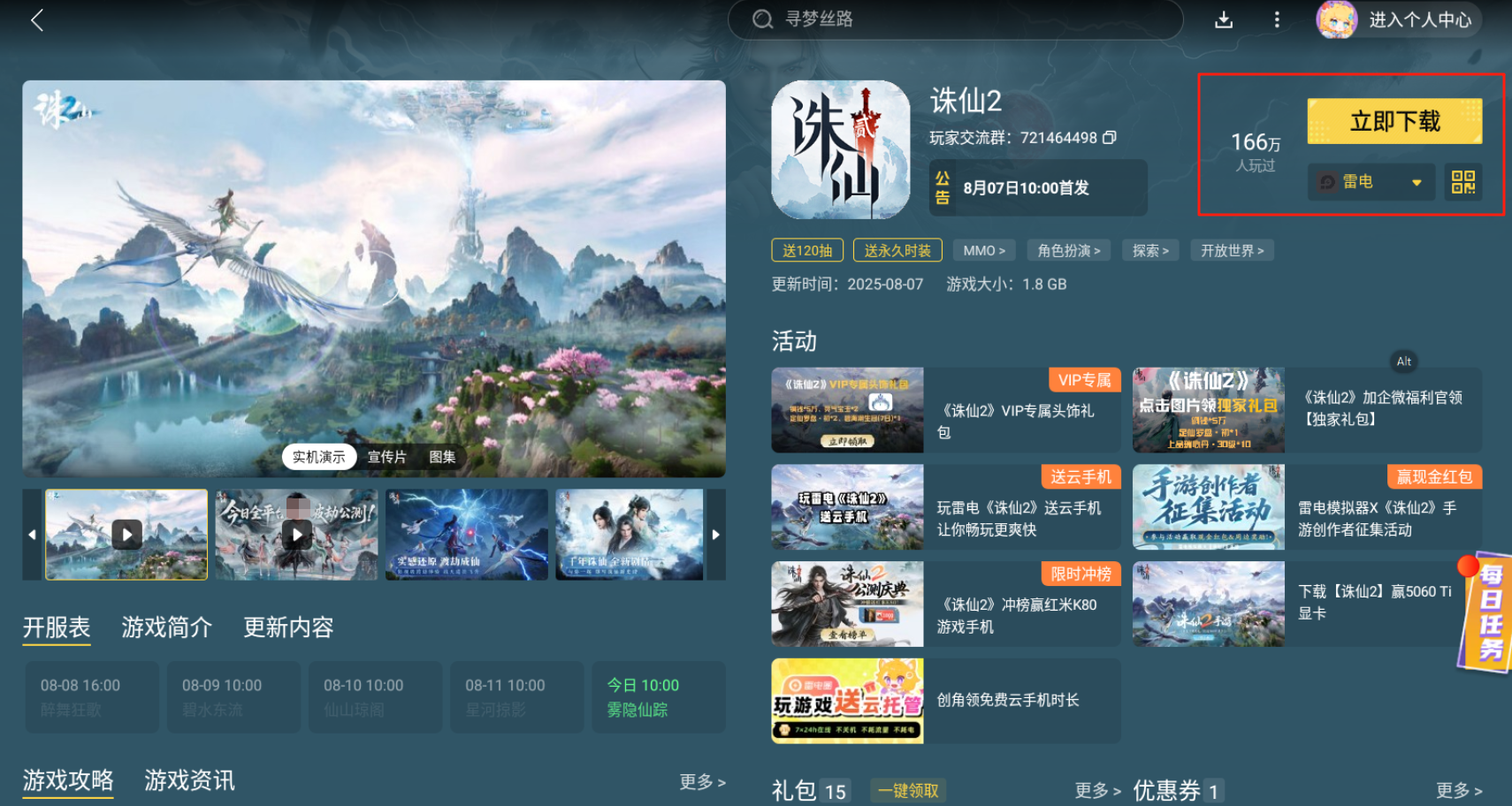Open the download manager icon
The width and height of the screenshot is (1512, 806).
(x=1224, y=19)
